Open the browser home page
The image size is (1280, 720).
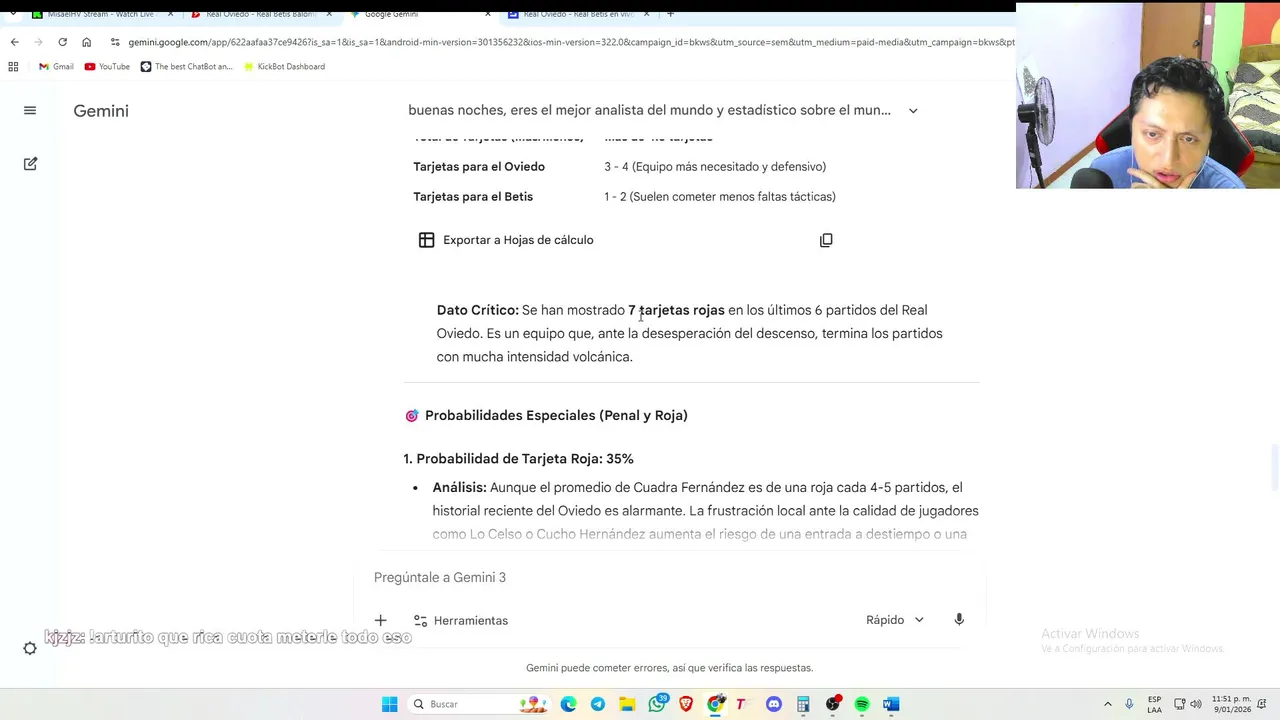coord(86,42)
